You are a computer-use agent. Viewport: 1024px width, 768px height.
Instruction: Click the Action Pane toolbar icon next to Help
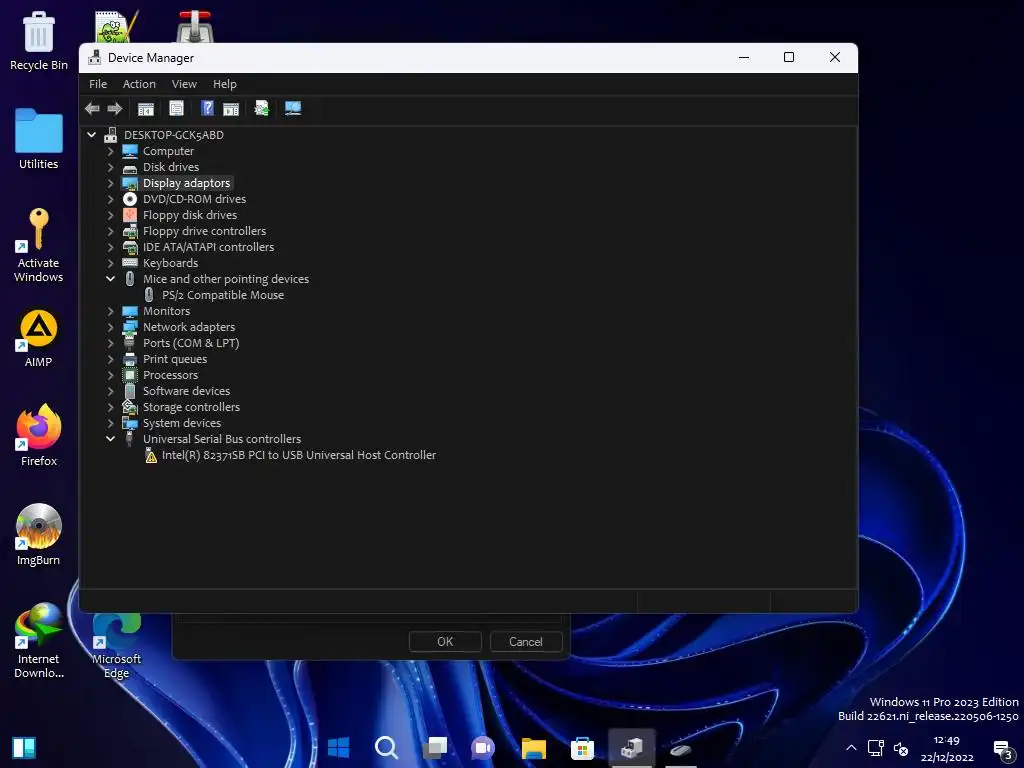point(231,108)
